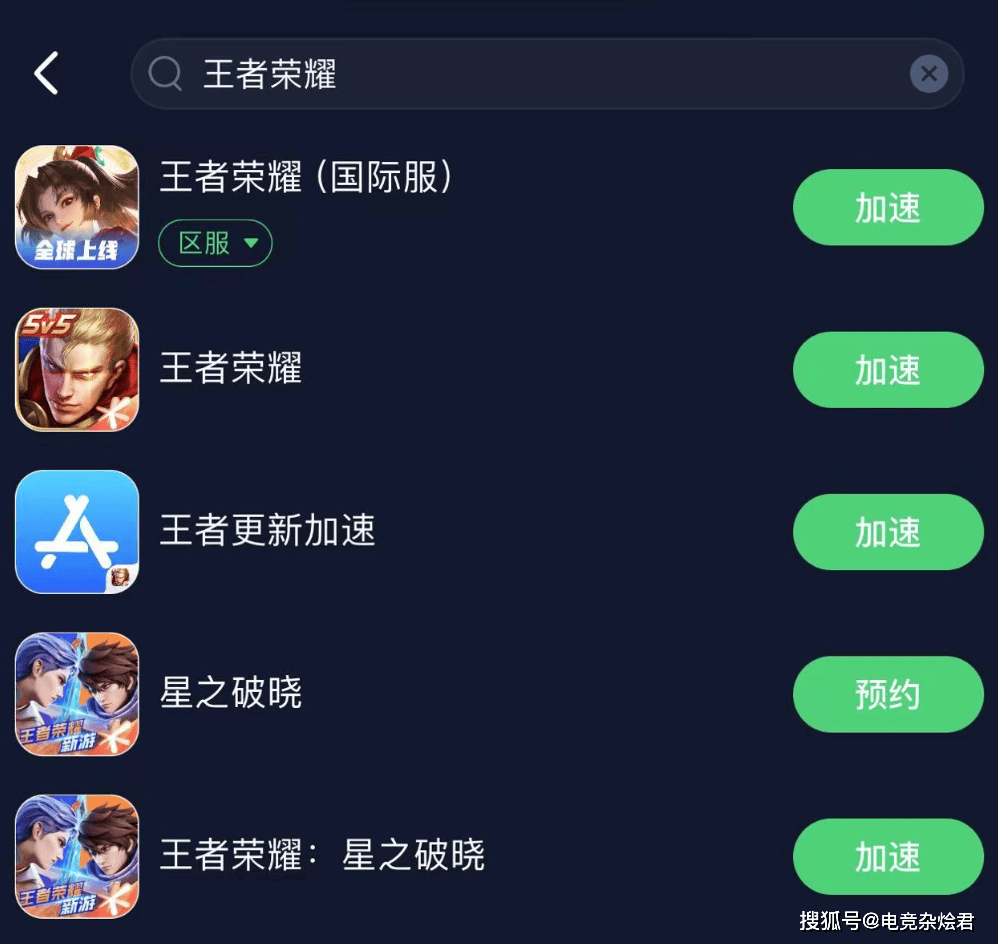Select the 王者荣耀 (国际服) title text
This screenshot has width=998, height=944.
pyautogui.click(x=306, y=176)
